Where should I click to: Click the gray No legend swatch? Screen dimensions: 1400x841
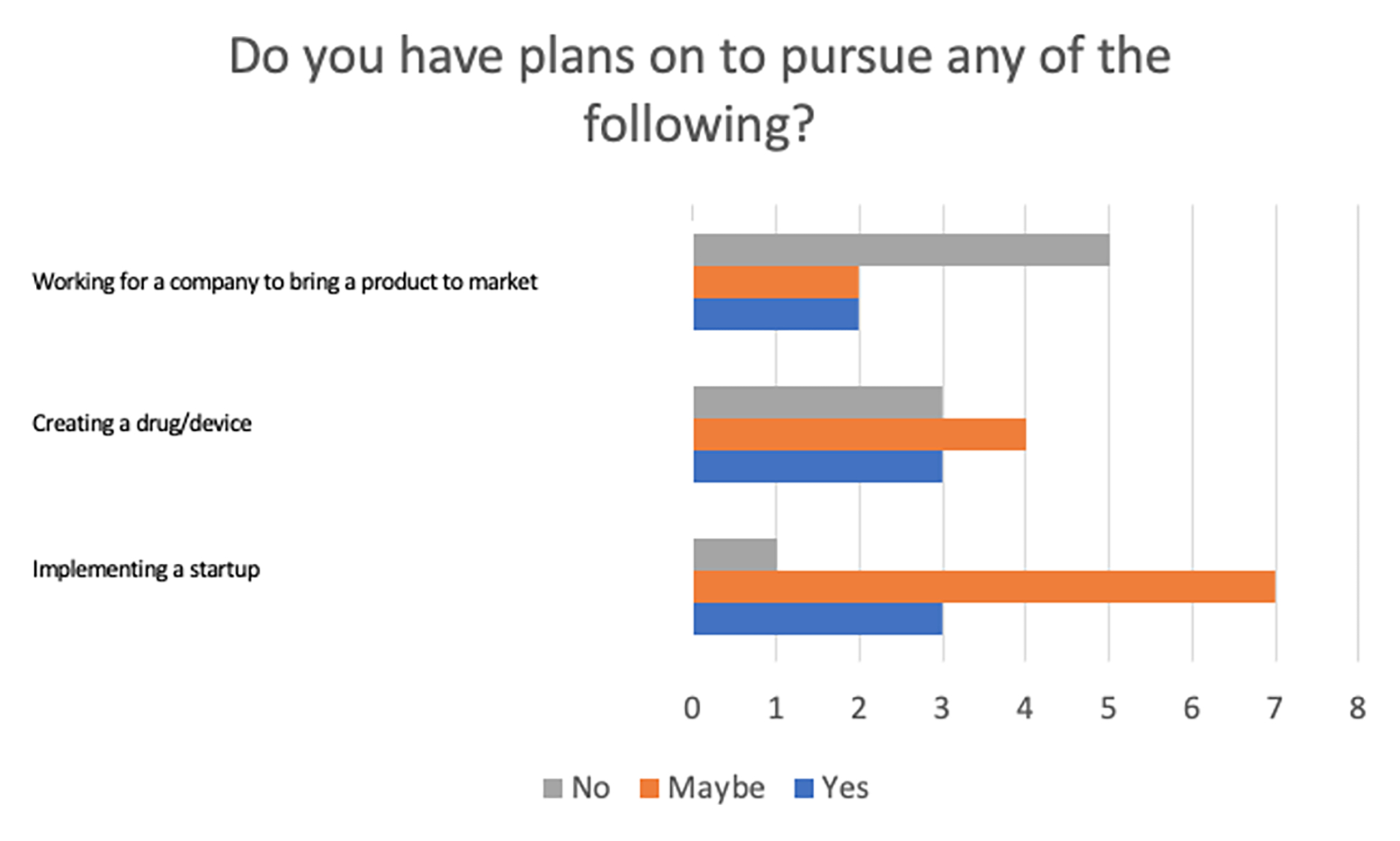coord(553,789)
